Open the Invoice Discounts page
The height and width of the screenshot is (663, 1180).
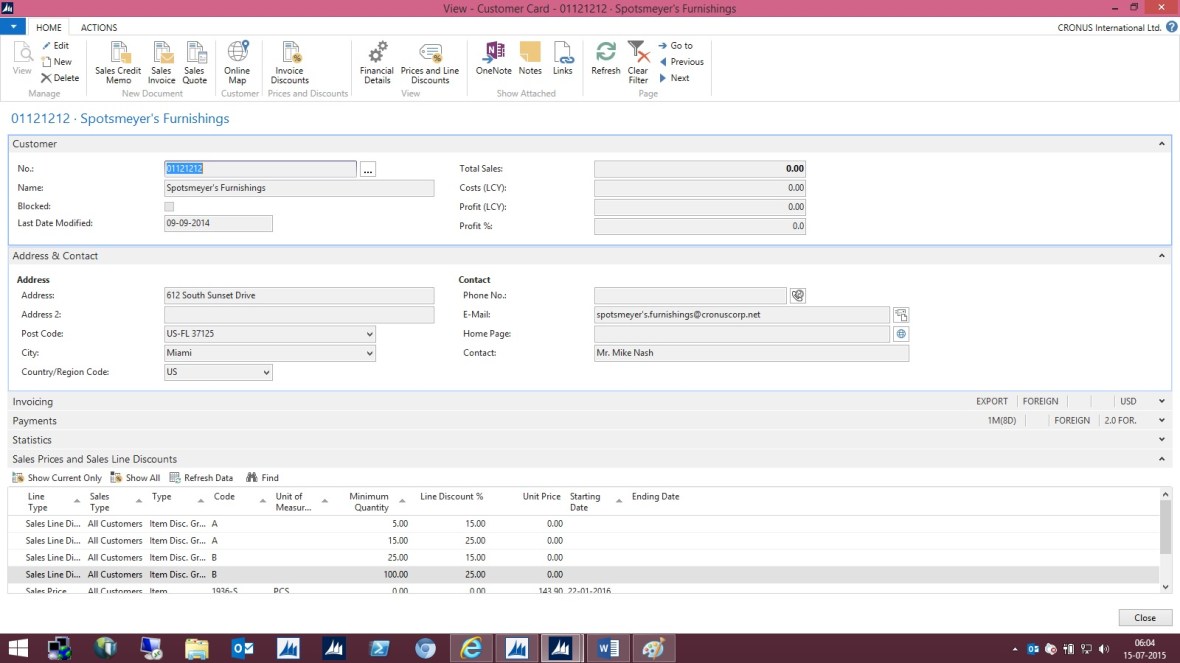pyautogui.click(x=289, y=63)
